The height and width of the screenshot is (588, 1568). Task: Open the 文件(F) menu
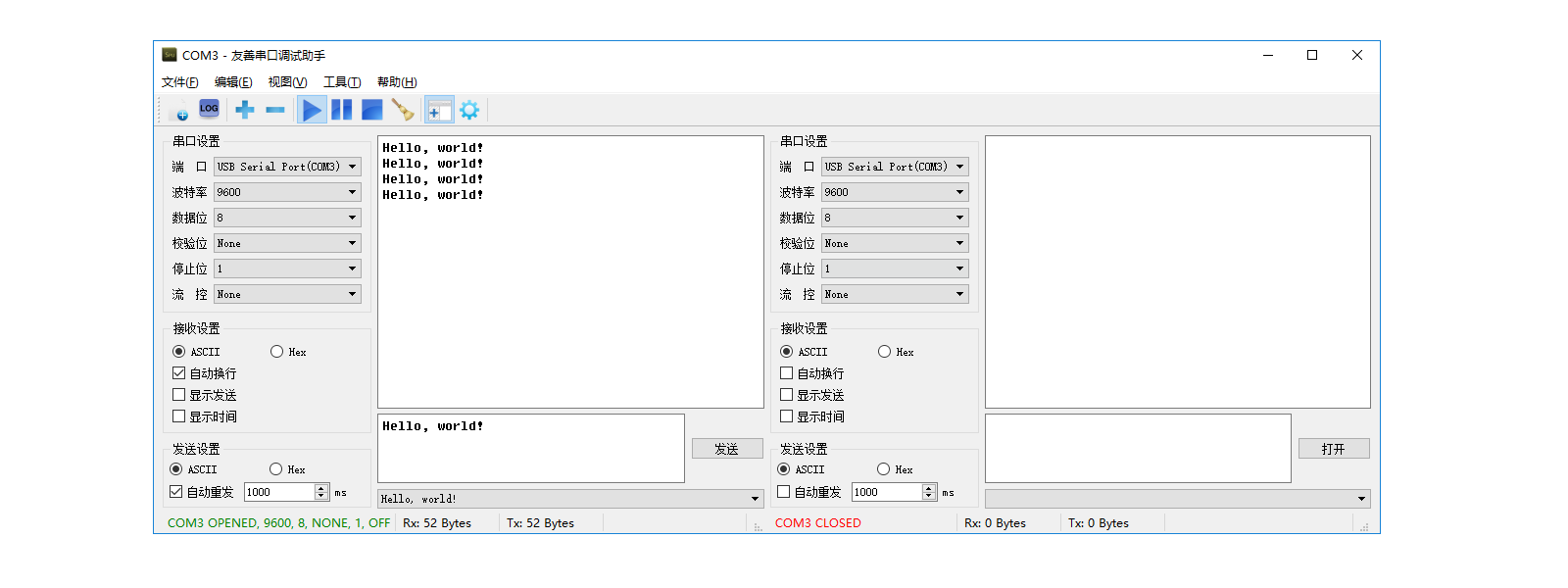(x=179, y=82)
